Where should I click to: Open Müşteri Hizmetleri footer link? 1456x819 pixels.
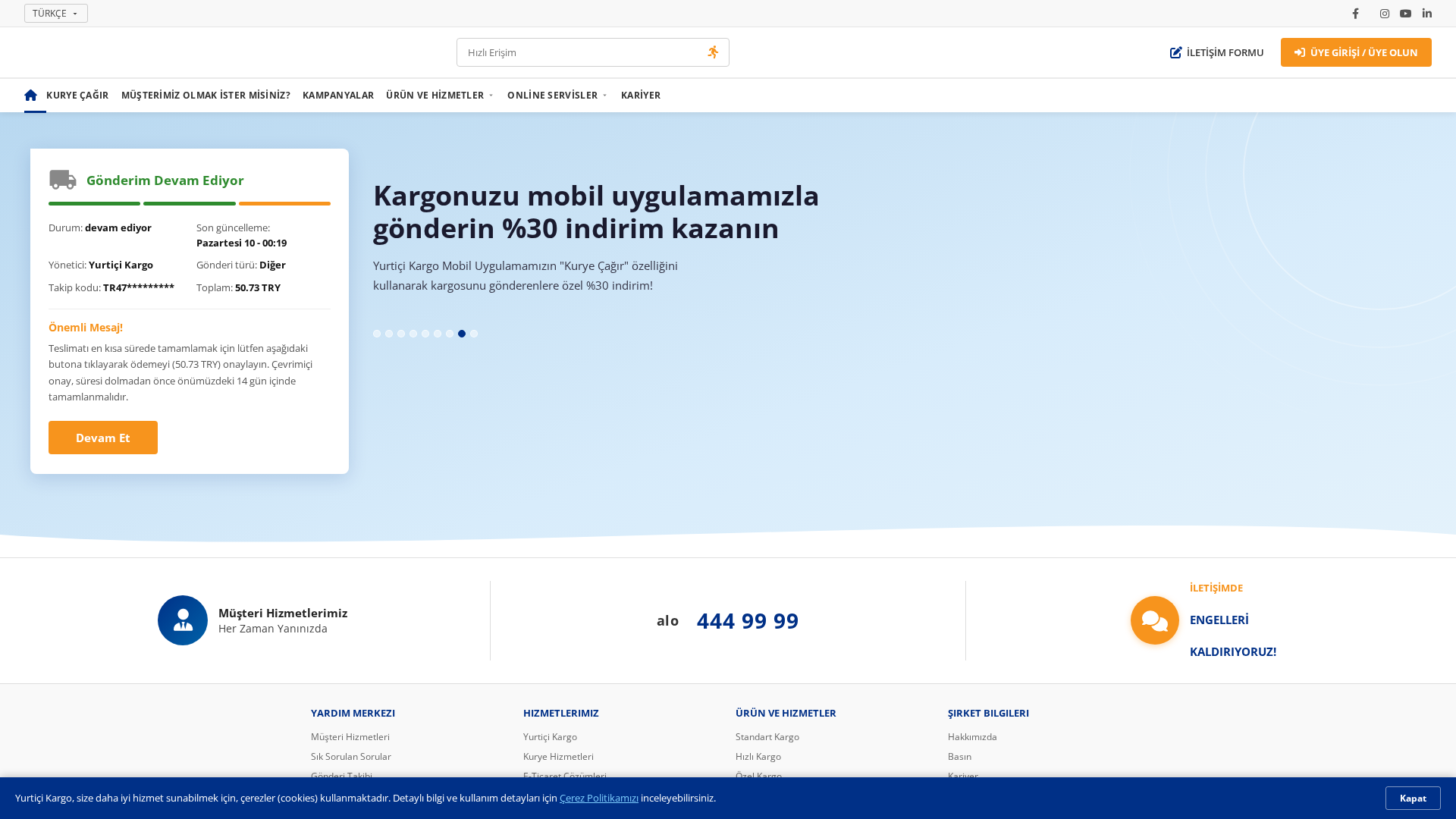[350, 737]
